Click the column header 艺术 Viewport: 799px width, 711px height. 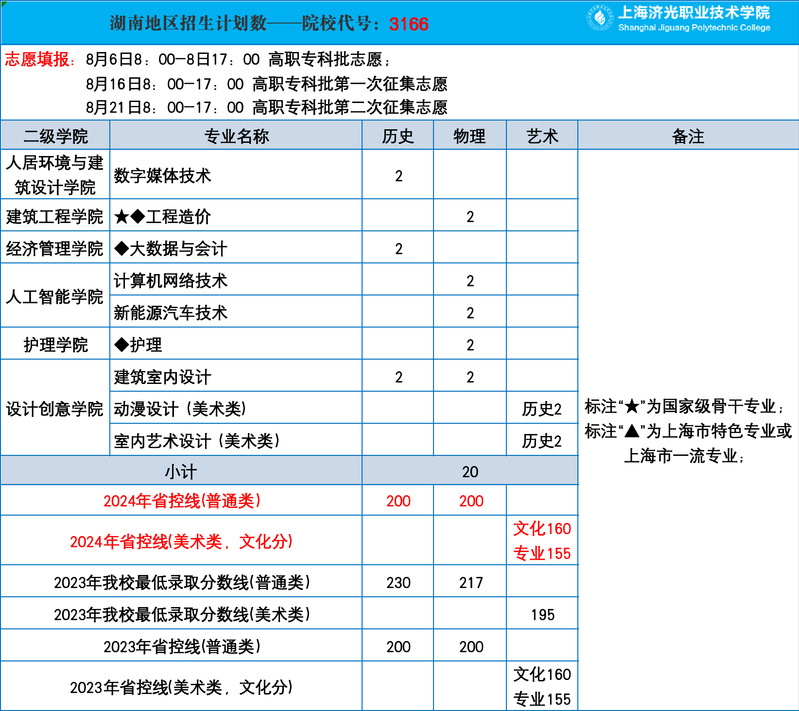(x=542, y=136)
